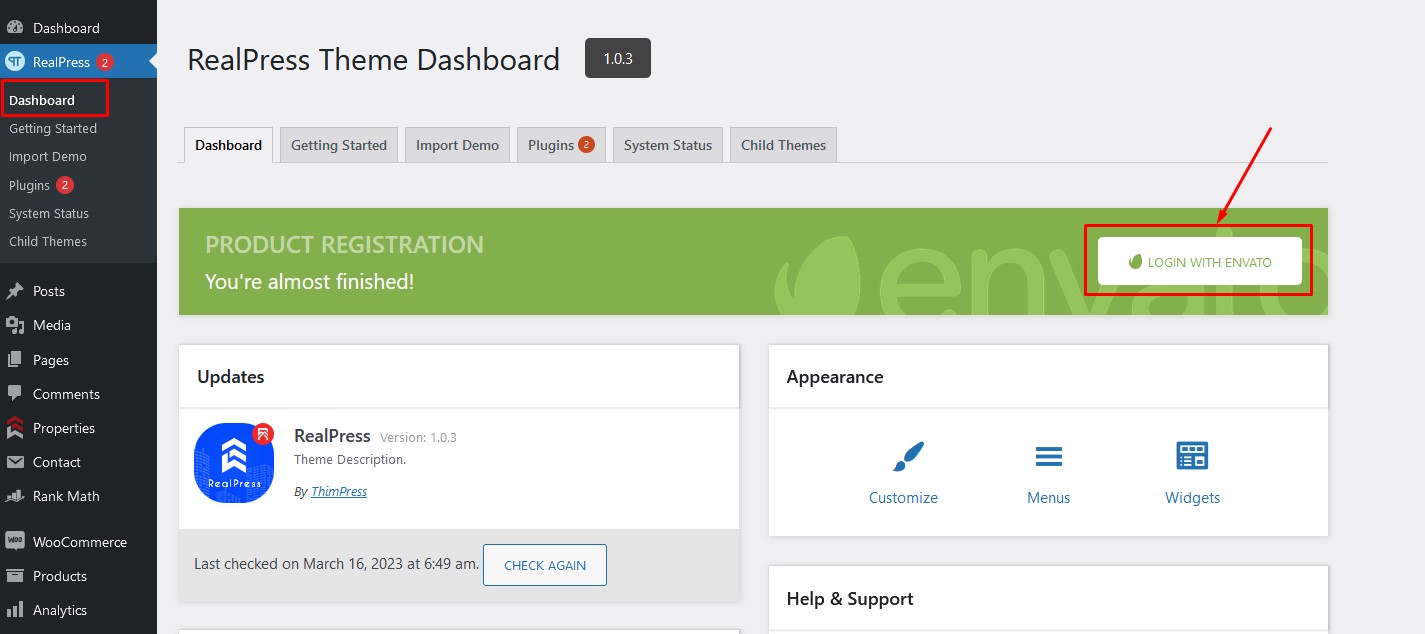This screenshot has width=1425, height=634.
Task: Select Import Demo in sidebar submenu
Action: coord(48,157)
